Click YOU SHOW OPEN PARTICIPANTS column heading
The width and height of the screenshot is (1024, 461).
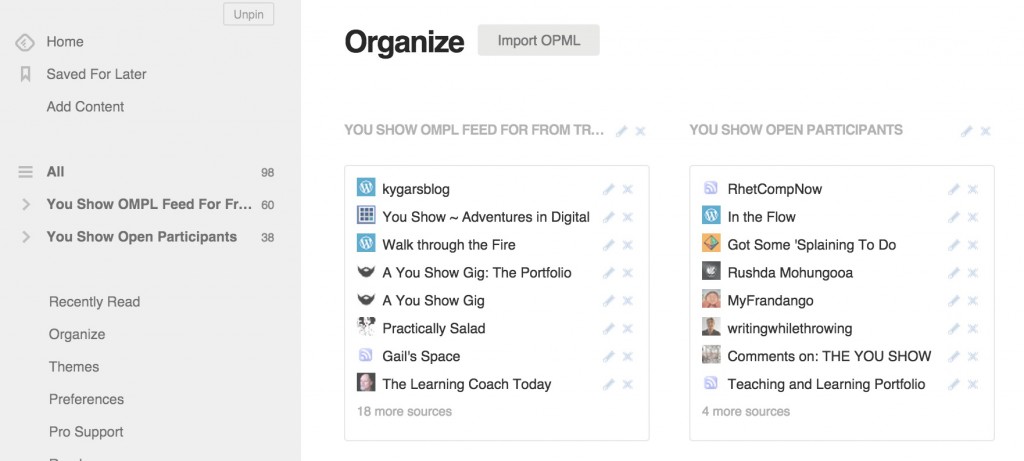[796, 130]
